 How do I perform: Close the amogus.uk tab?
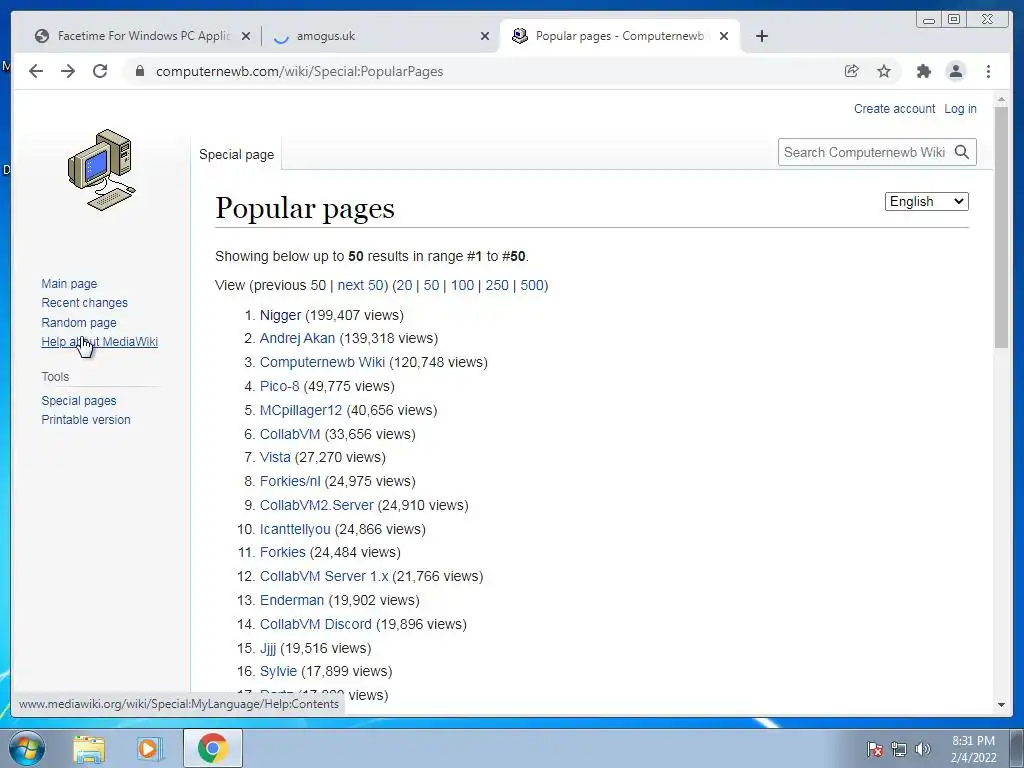pyautogui.click(x=485, y=36)
